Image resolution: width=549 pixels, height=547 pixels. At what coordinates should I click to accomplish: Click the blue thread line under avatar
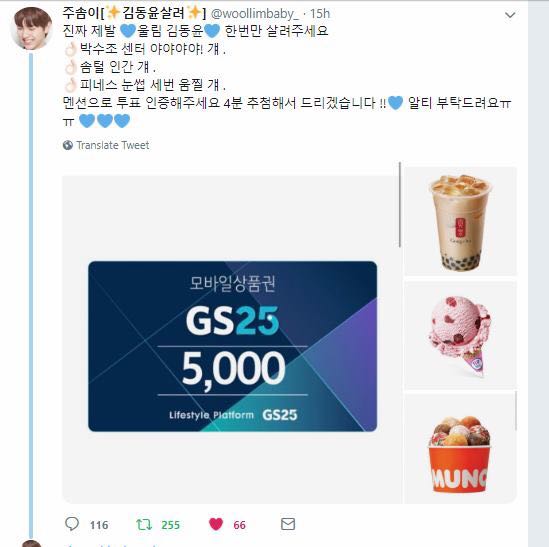(31, 296)
